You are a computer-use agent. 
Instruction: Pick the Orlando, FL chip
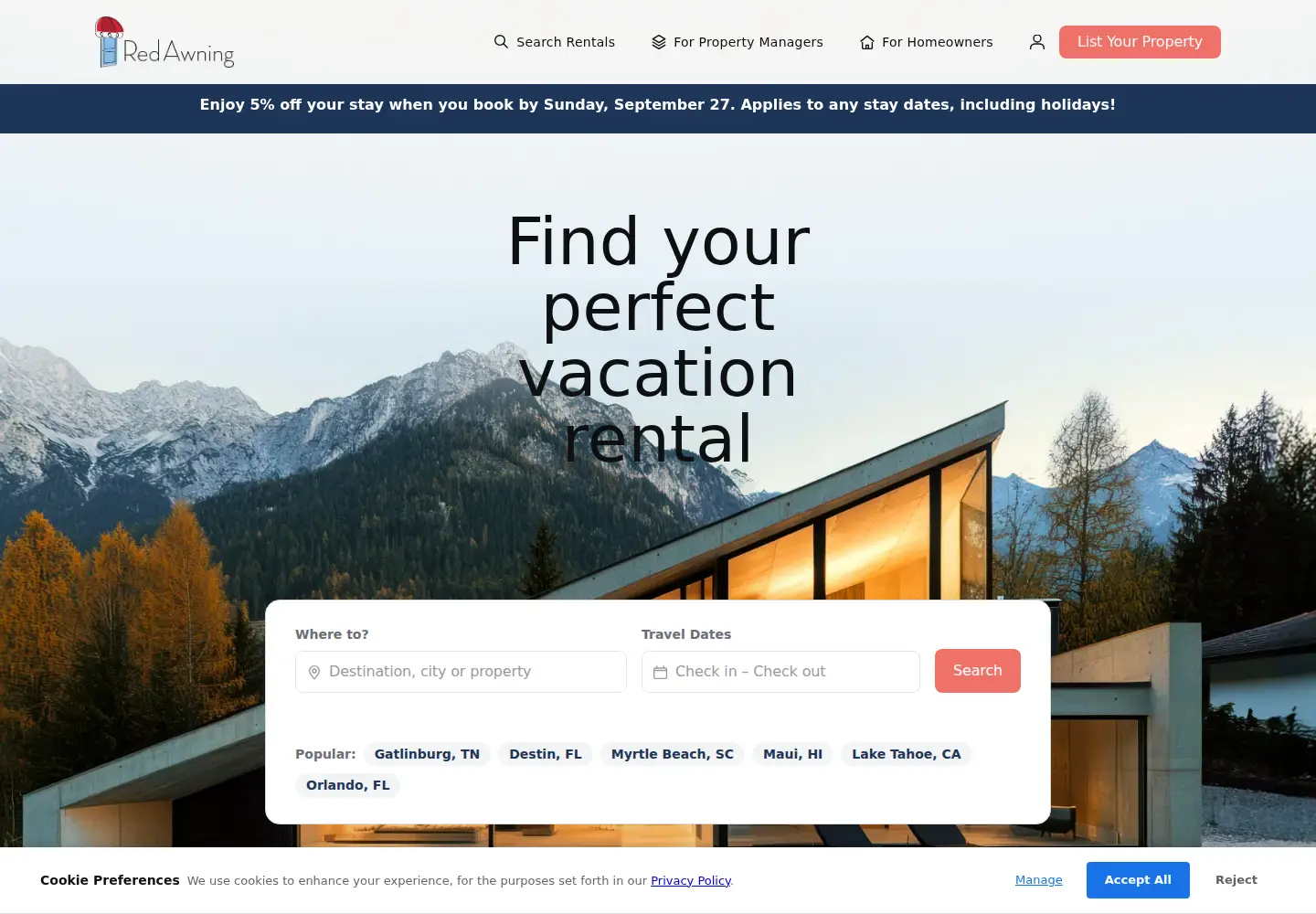348,785
